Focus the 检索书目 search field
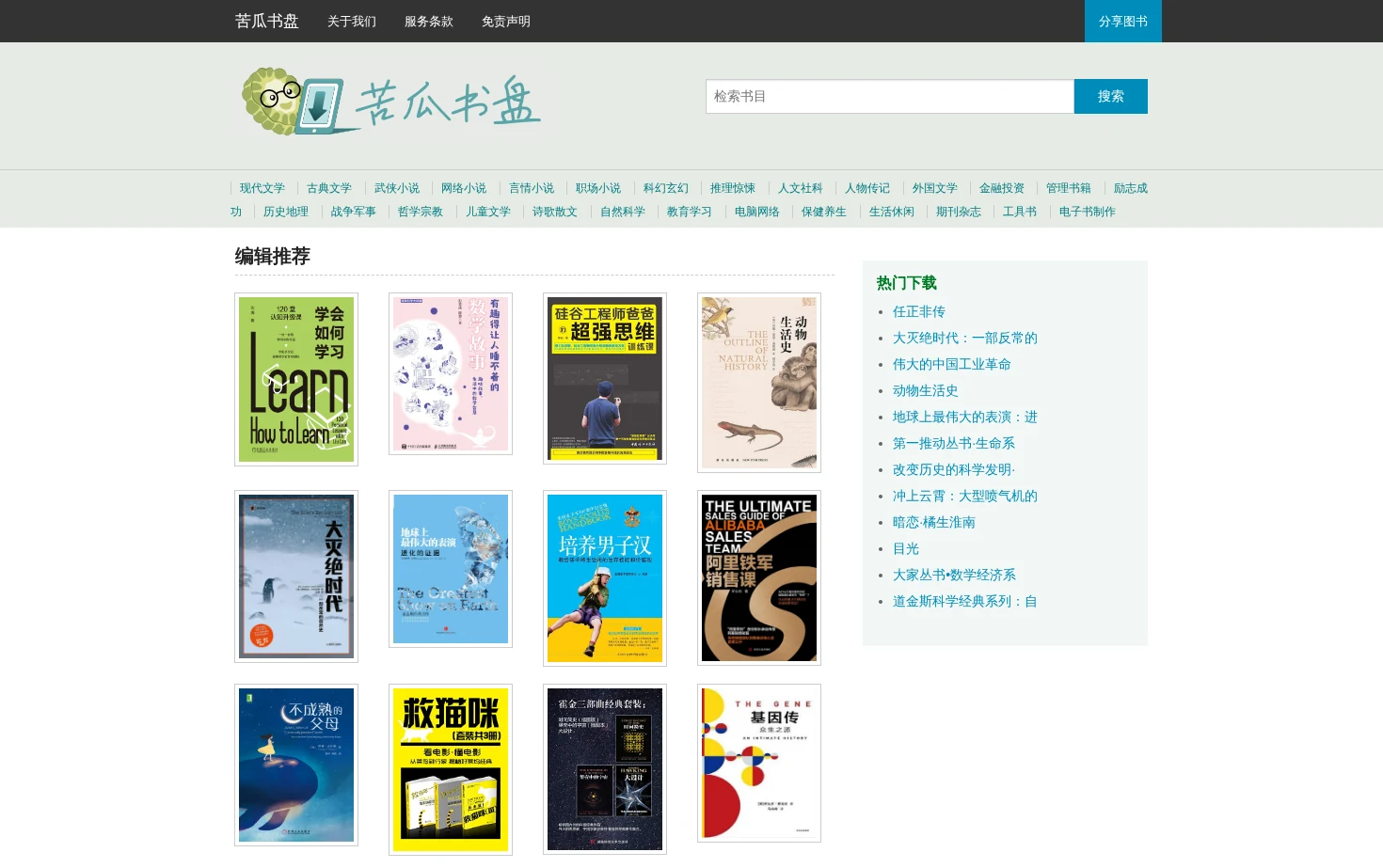1383x868 pixels. pos(890,96)
